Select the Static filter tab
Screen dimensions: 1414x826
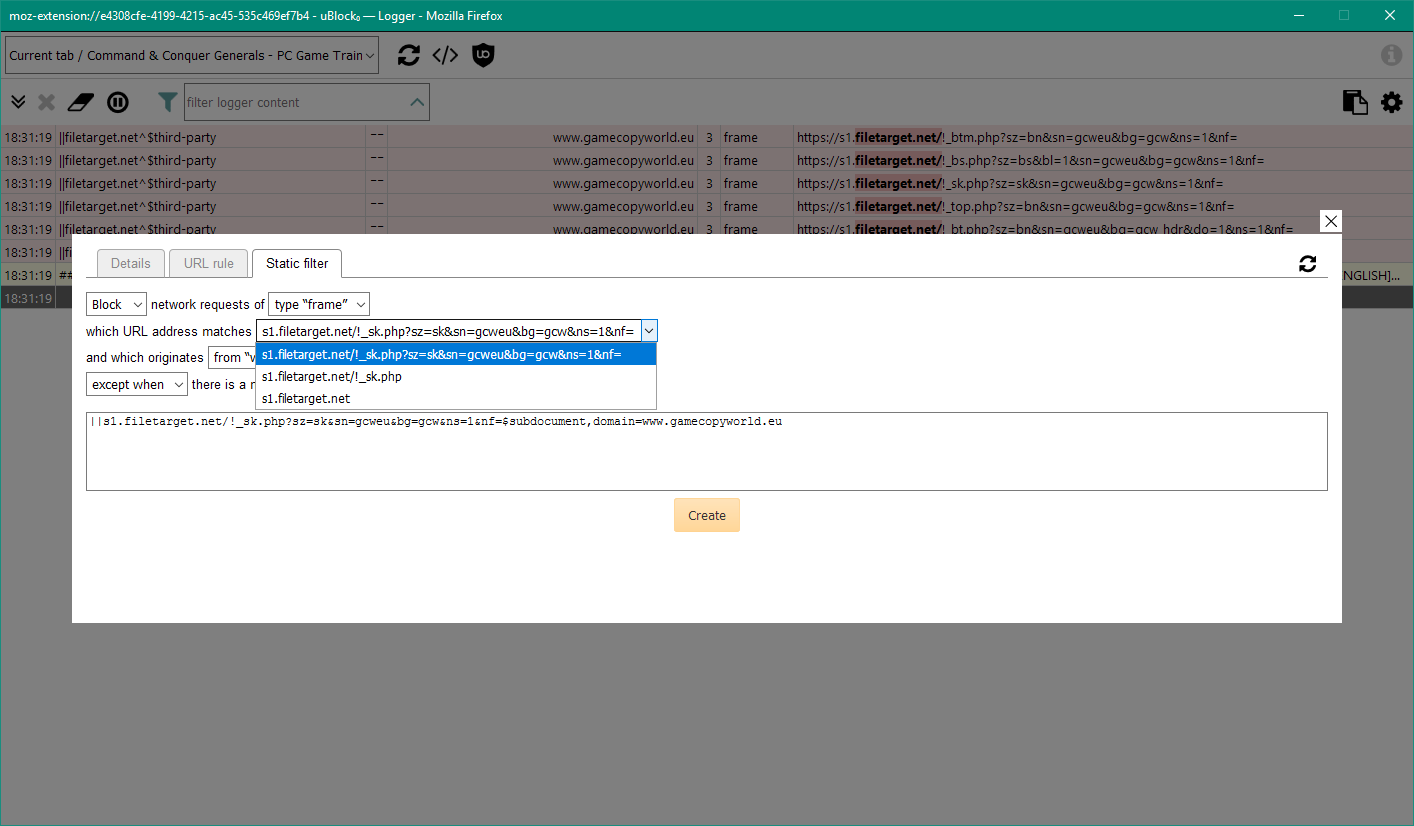[x=297, y=264]
